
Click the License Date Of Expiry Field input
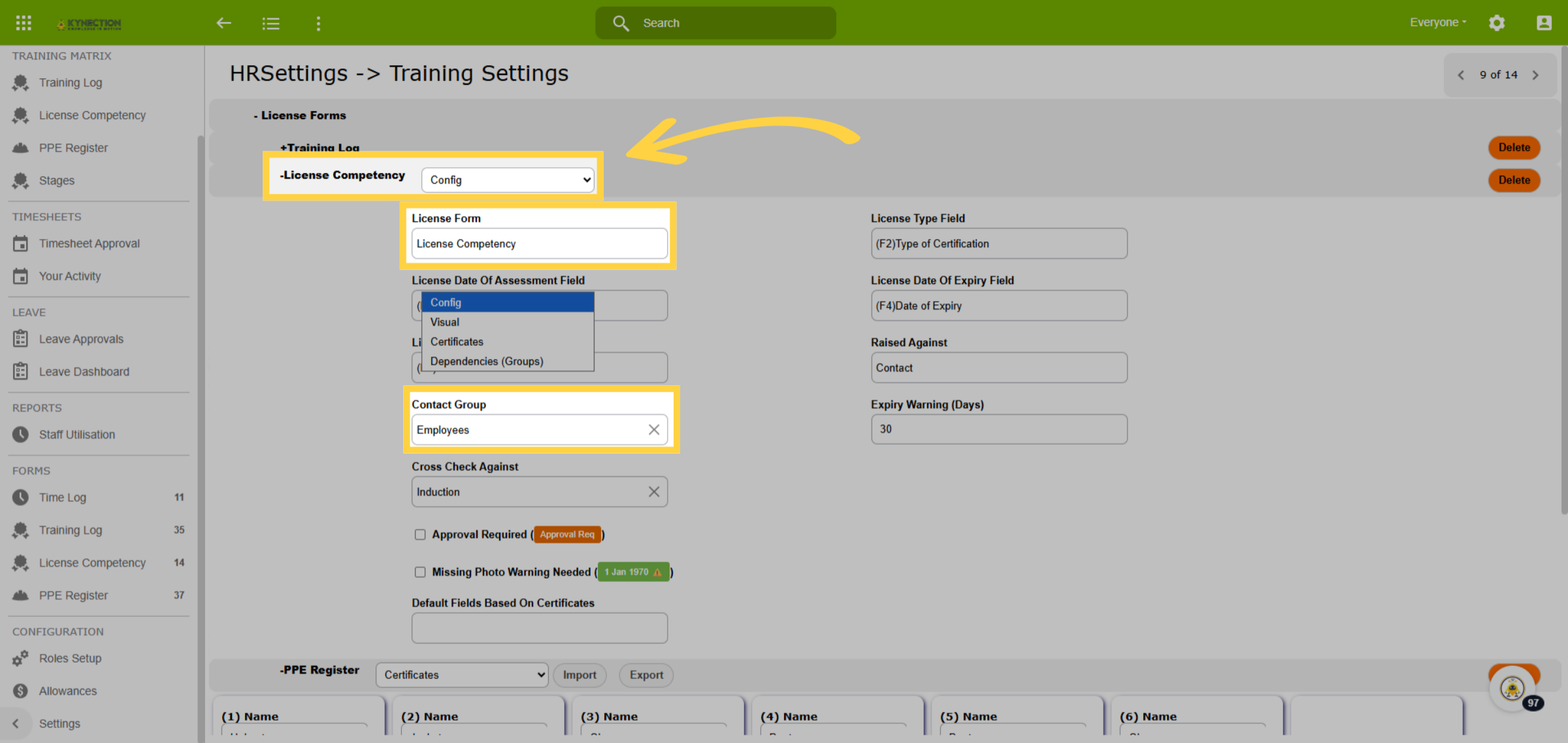(998, 306)
